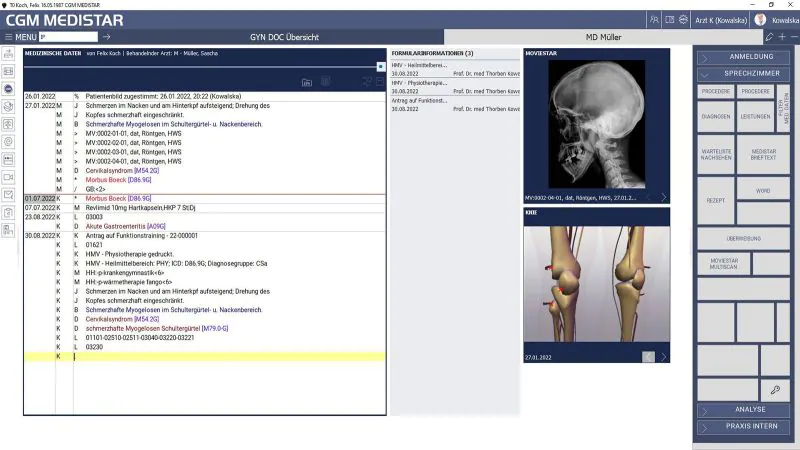Open the skull X-ray thumbnail in Moviestar
800x450 pixels.
point(596,124)
